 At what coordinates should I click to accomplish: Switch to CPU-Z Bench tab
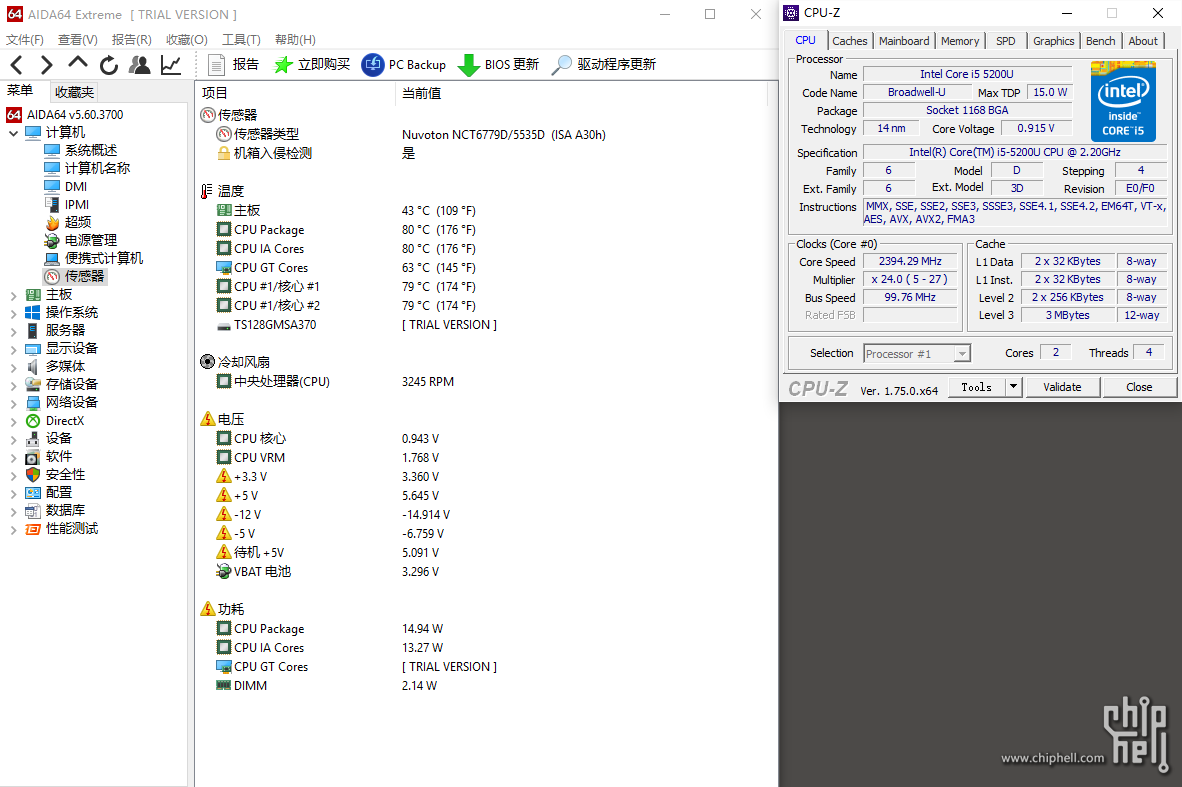tap(1101, 41)
